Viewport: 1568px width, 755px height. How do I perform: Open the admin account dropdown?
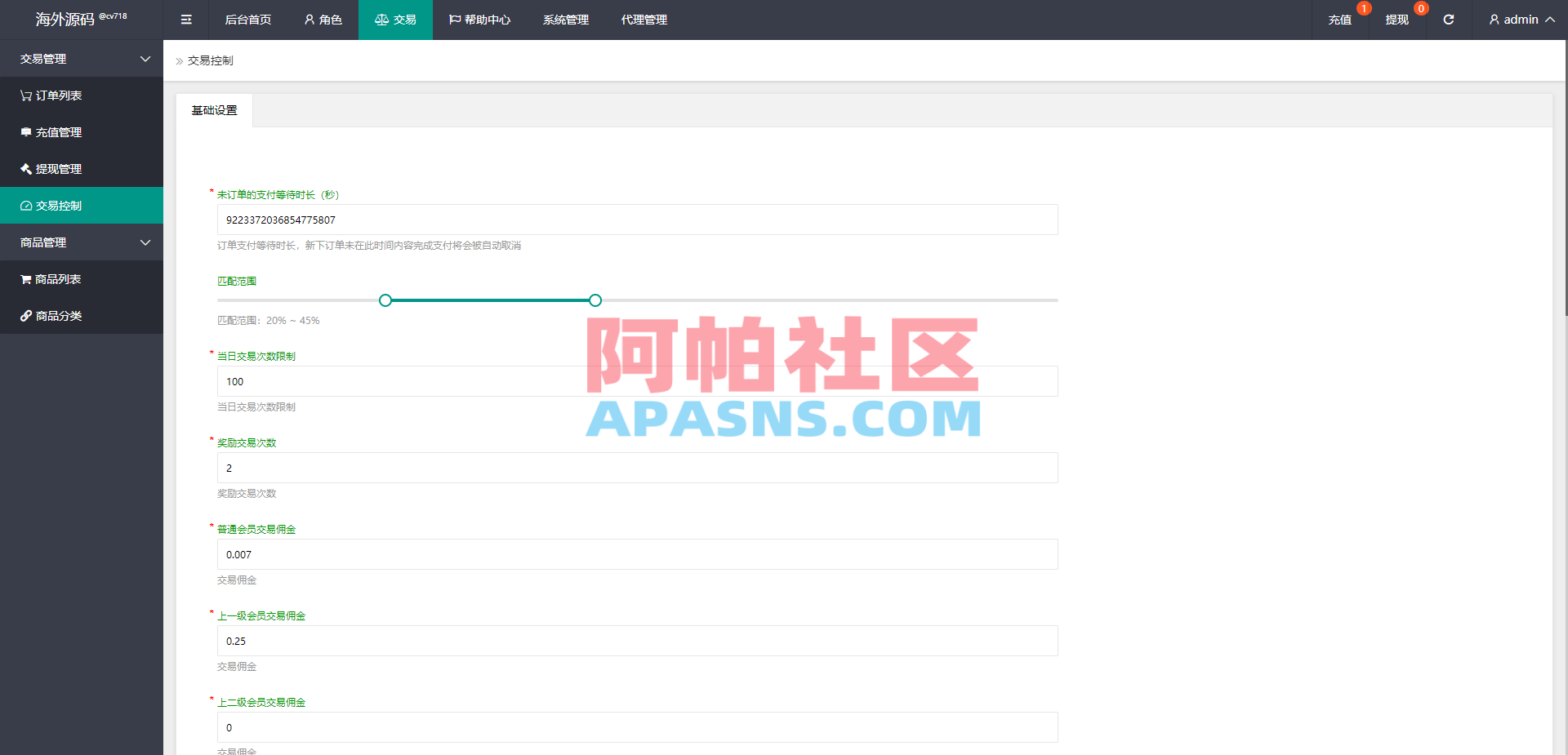1521,20
